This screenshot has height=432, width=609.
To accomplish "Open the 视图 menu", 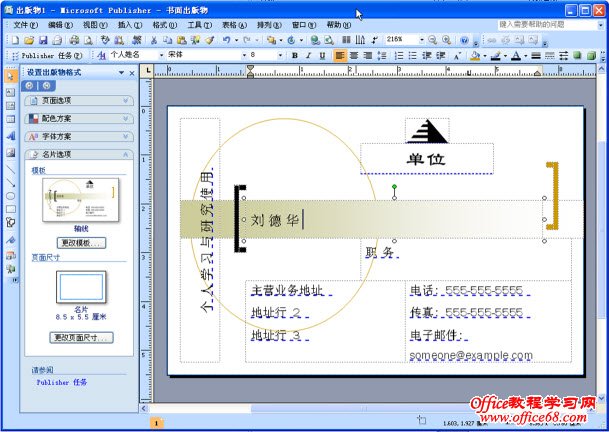I will tap(95, 25).
